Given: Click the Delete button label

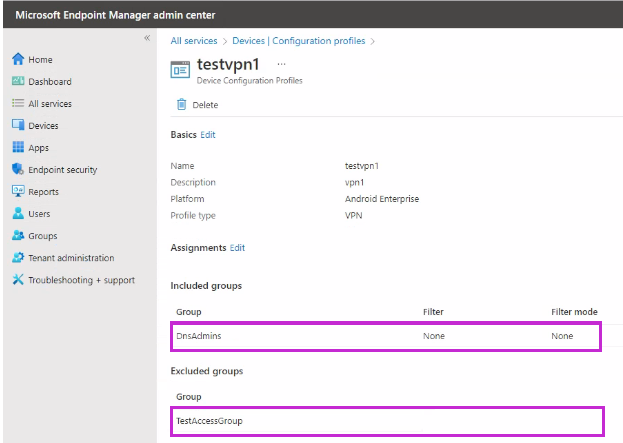Looking at the screenshot, I should pos(205,105).
